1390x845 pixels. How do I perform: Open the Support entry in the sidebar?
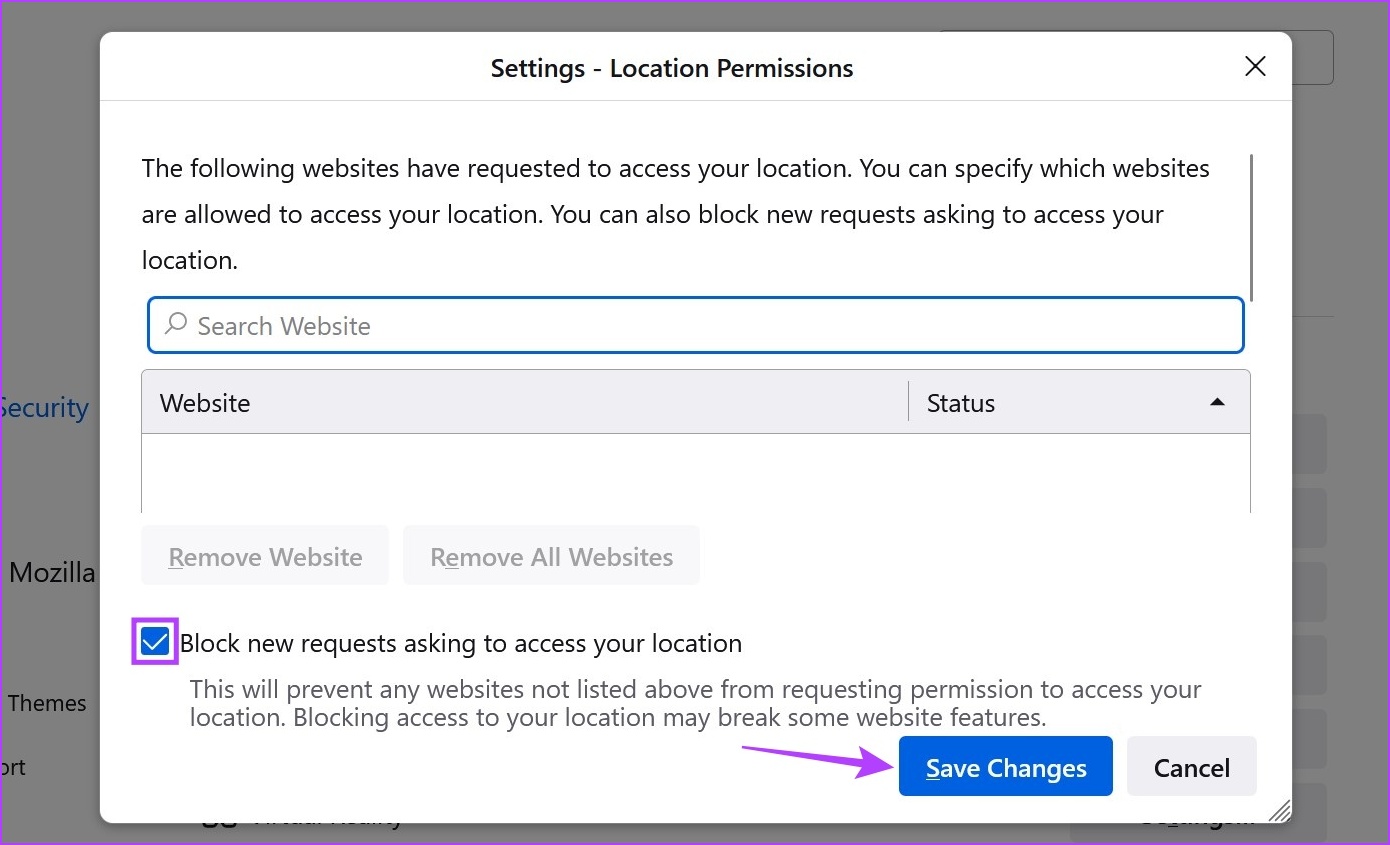pyautogui.click(x=12, y=767)
